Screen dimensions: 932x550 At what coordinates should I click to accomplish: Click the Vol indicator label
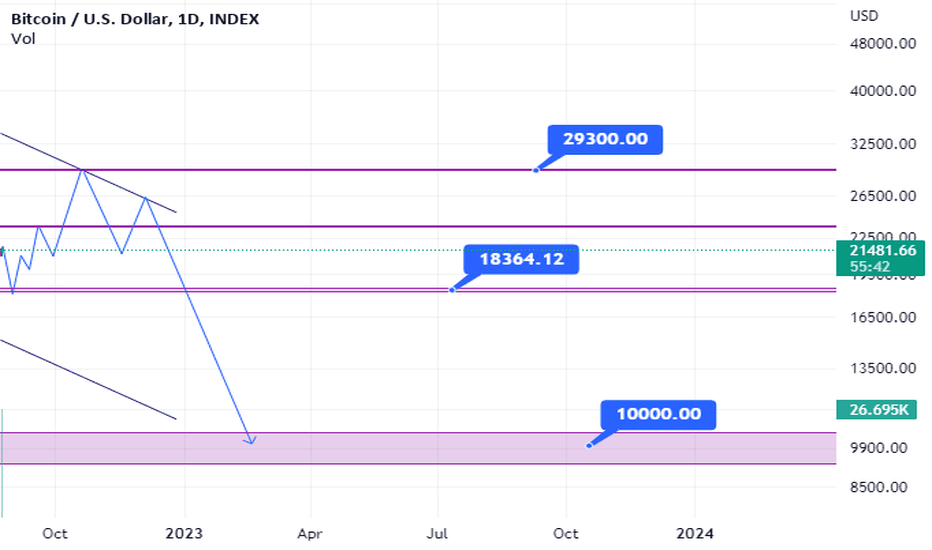[23, 39]
